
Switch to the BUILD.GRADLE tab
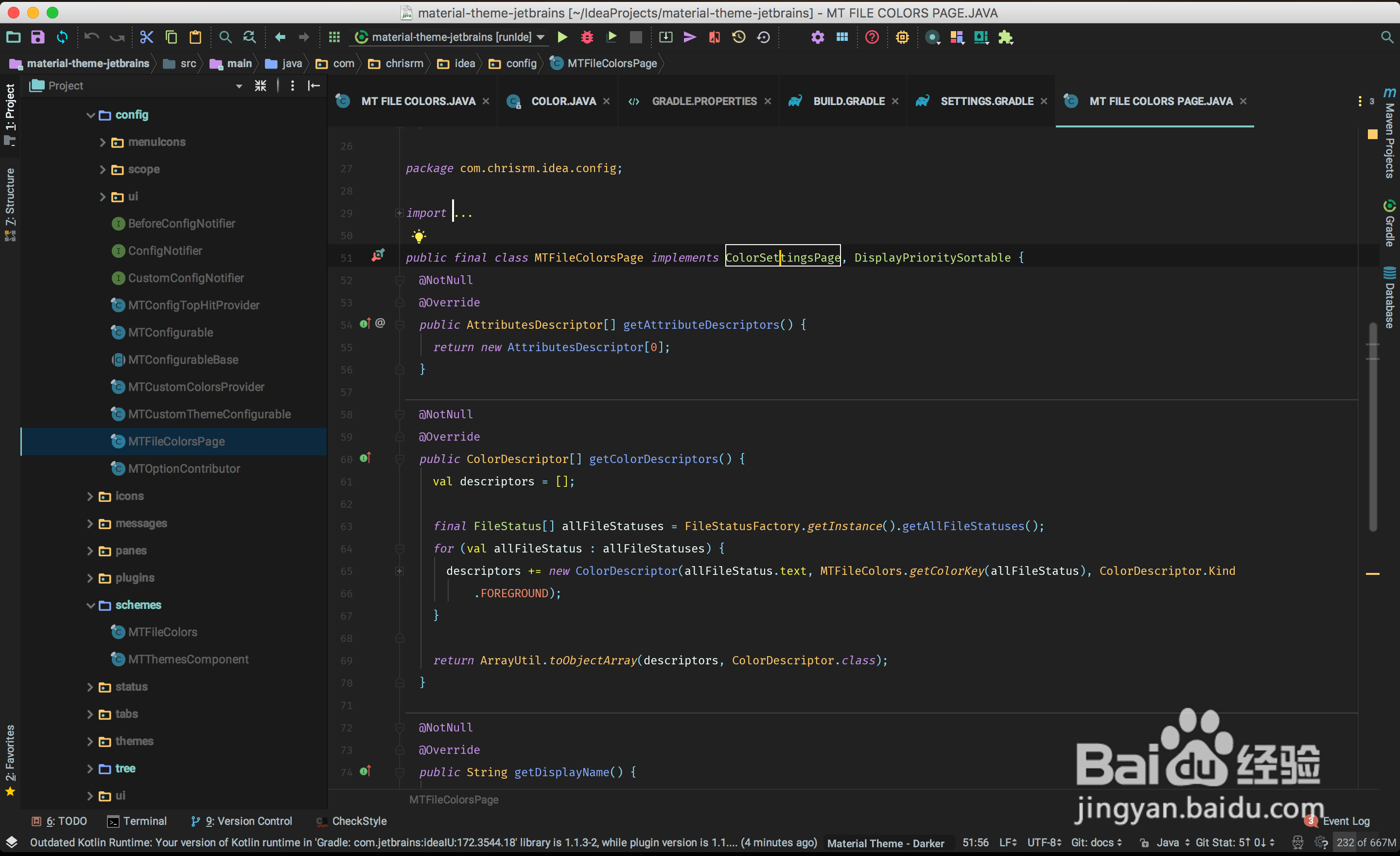848,101
